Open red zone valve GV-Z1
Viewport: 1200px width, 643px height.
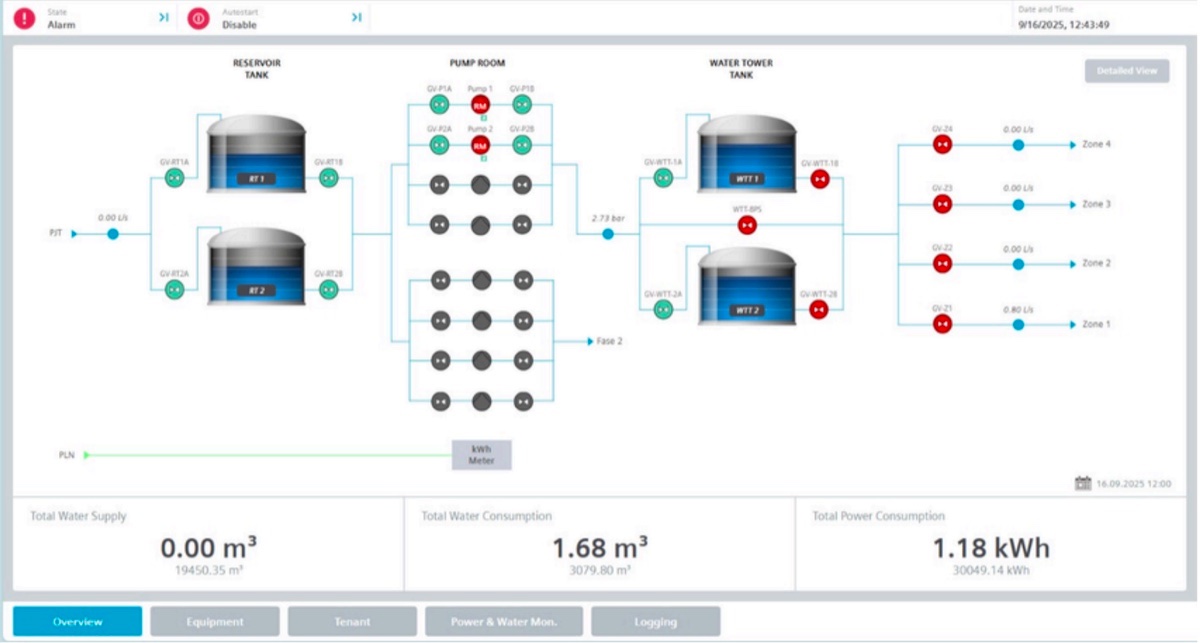pyautogui.click(x=941, y=324)
